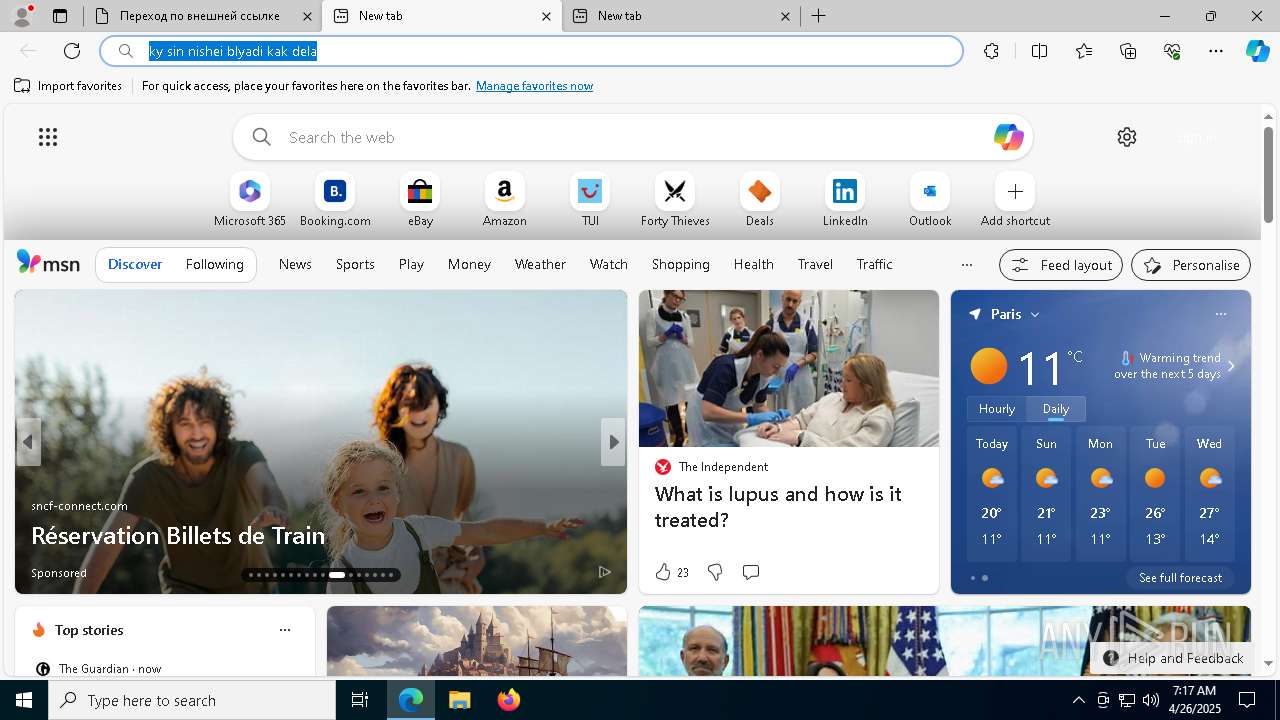Click the vertical page scrollbar thumb
Image resolution: width=1280 pixels, height=720 pixels.
pos(1268,175)
